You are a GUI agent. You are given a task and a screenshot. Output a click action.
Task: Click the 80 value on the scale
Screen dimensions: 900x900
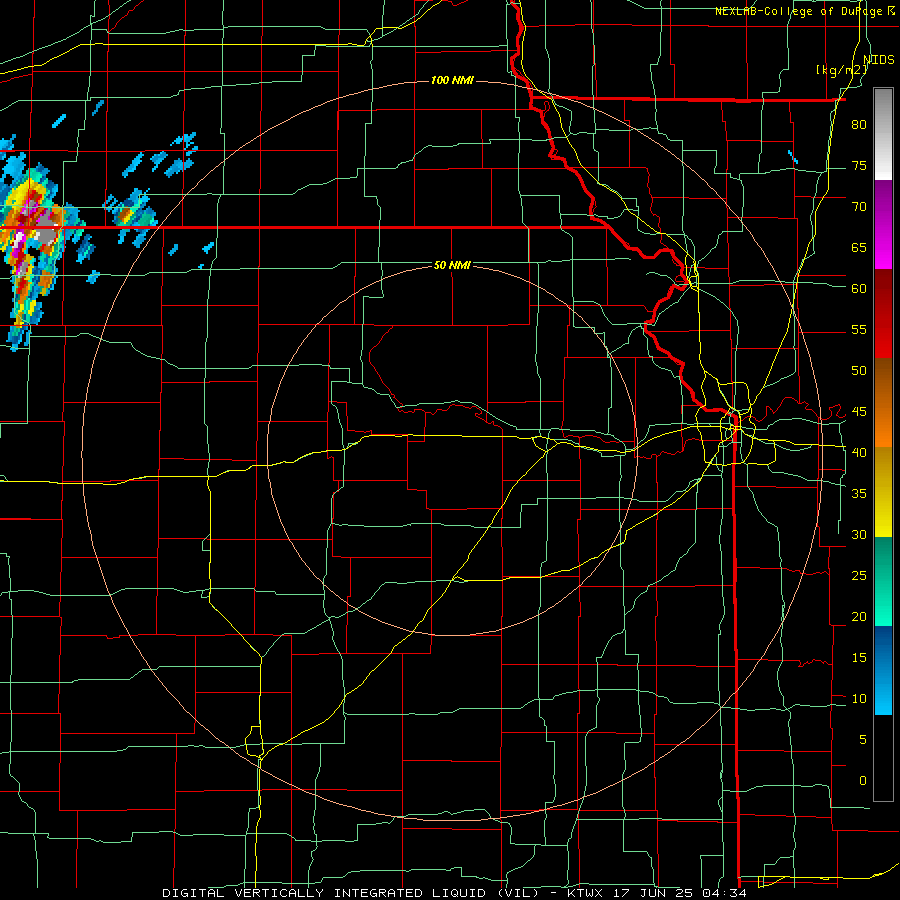click(859, 125)
